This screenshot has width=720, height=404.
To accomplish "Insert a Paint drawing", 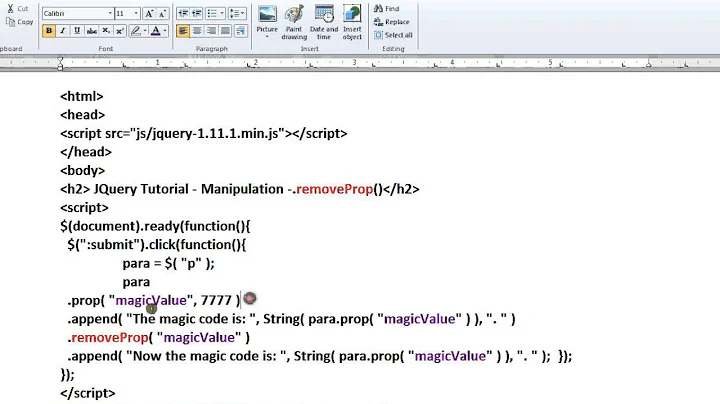I will [x=294, y=22].
